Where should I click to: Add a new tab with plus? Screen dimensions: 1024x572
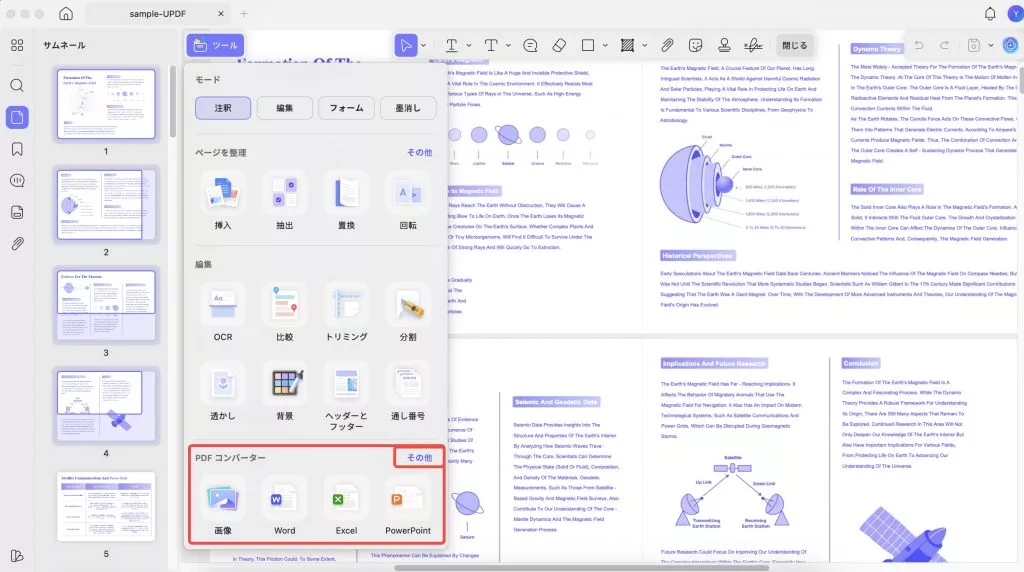tap(244, 14)
